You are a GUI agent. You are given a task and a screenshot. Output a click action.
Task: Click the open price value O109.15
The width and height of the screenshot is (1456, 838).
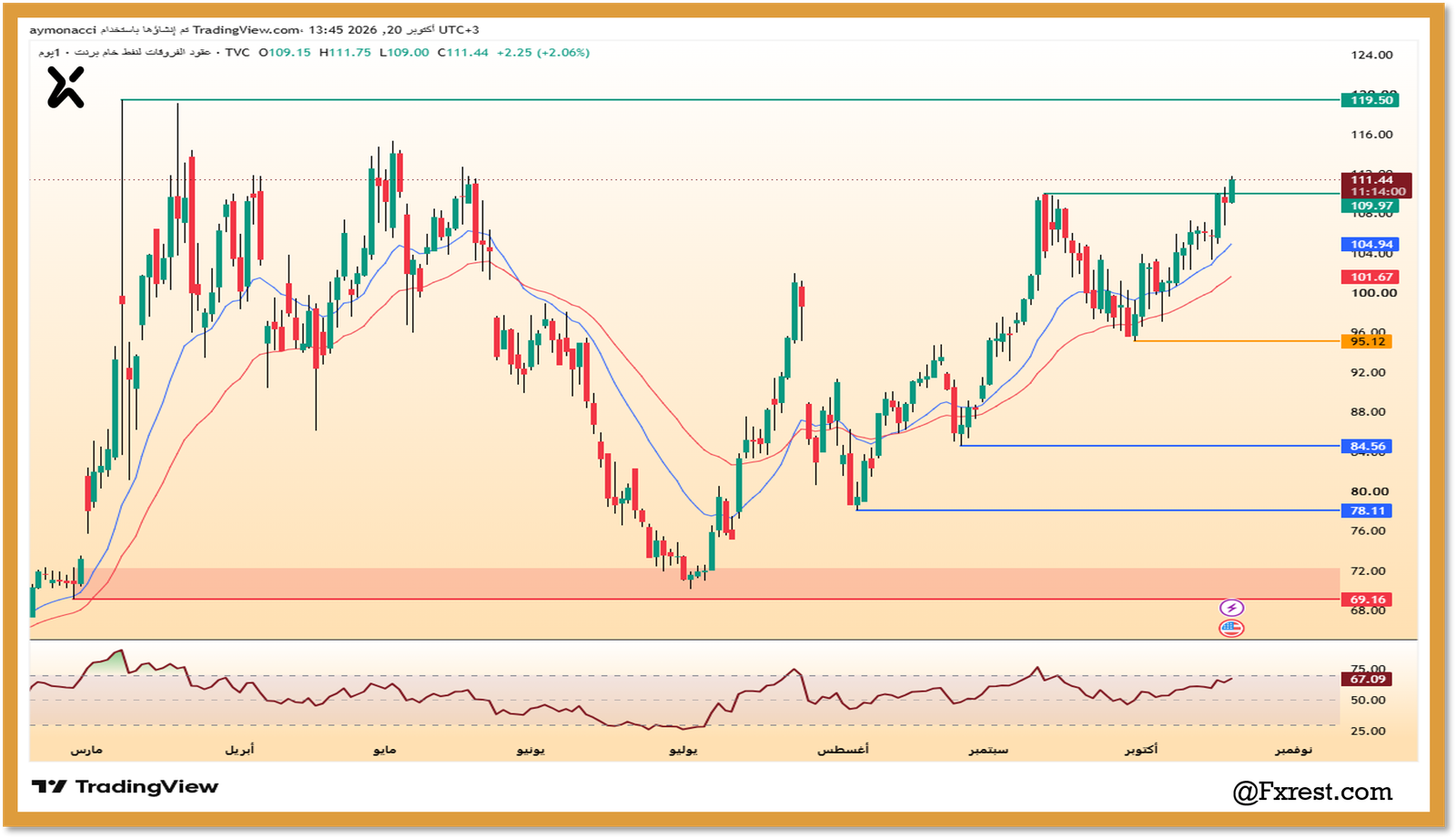(x=285, y=53)
